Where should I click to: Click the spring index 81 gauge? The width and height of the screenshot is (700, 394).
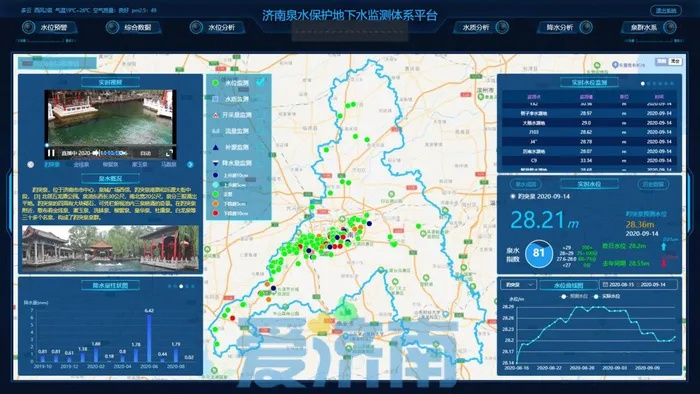click(539, 253)
